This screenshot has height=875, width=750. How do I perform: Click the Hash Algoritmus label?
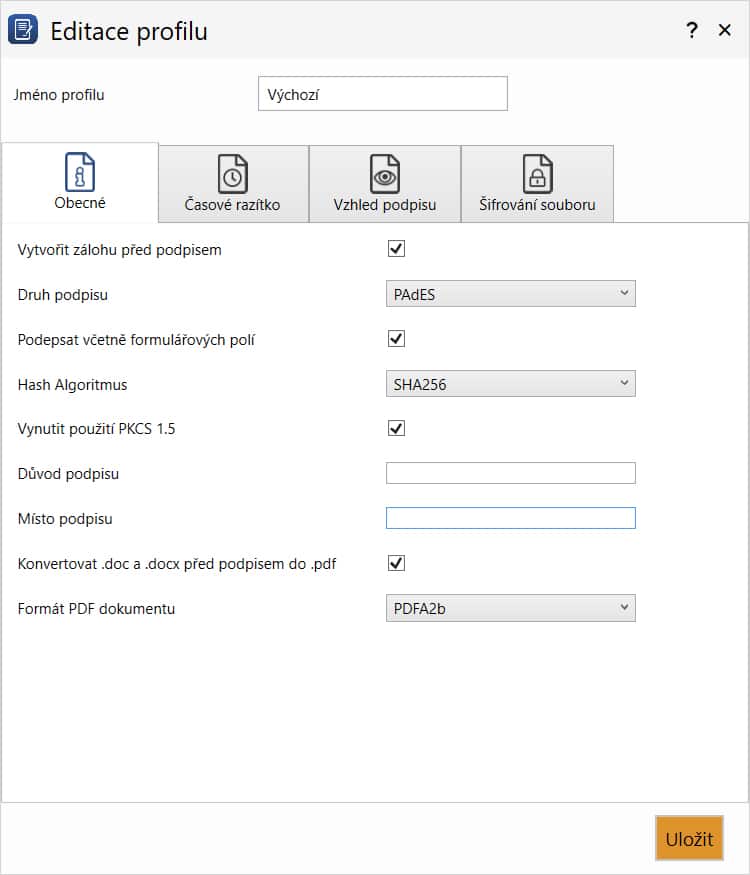coord(73,384)
